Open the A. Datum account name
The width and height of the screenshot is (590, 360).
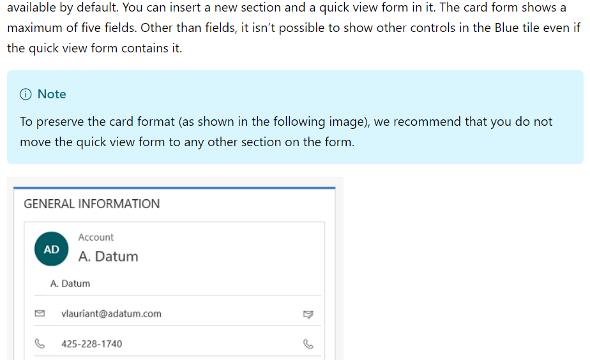[x=108, y=257]
